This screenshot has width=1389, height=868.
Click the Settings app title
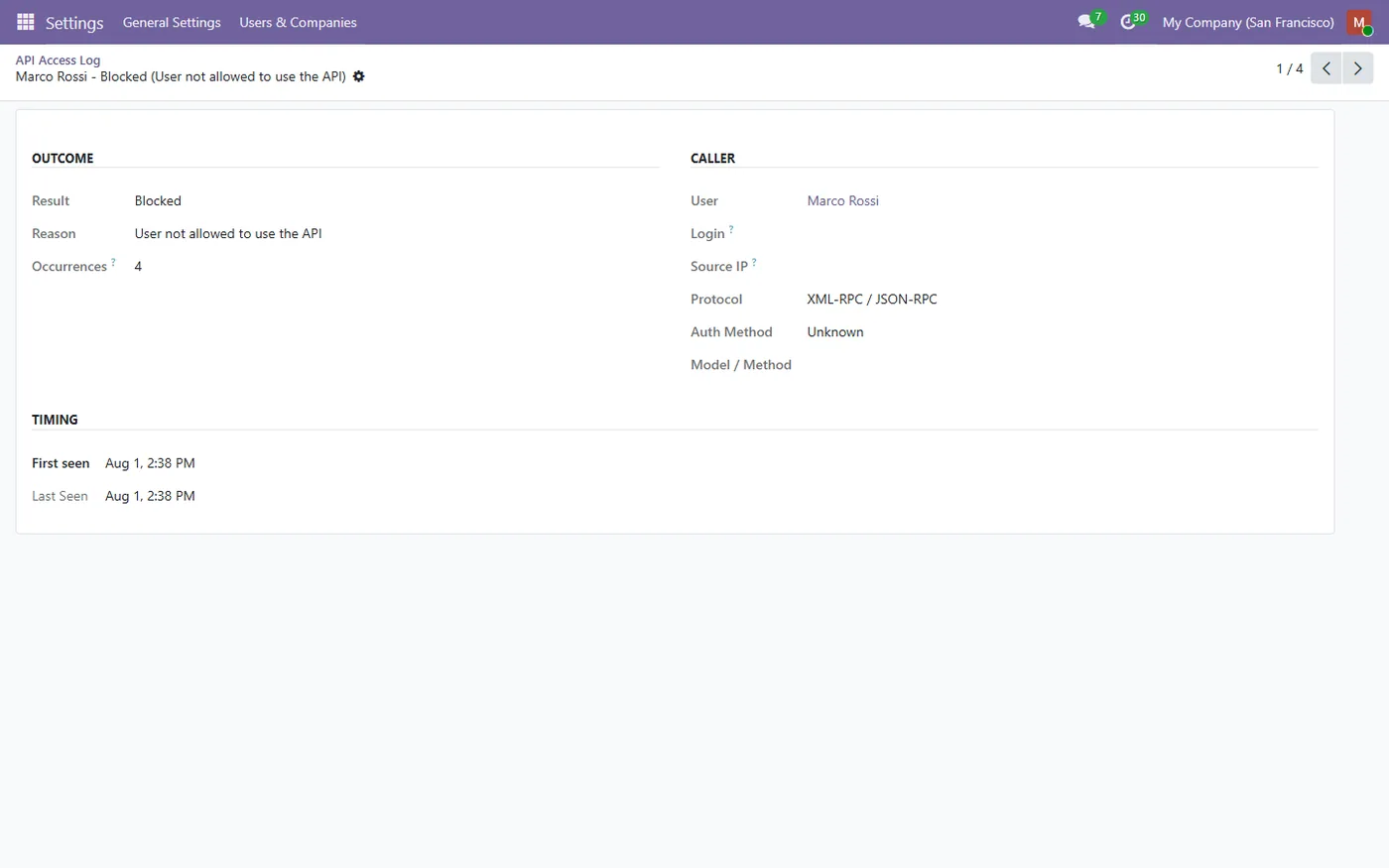pos(74,22)
